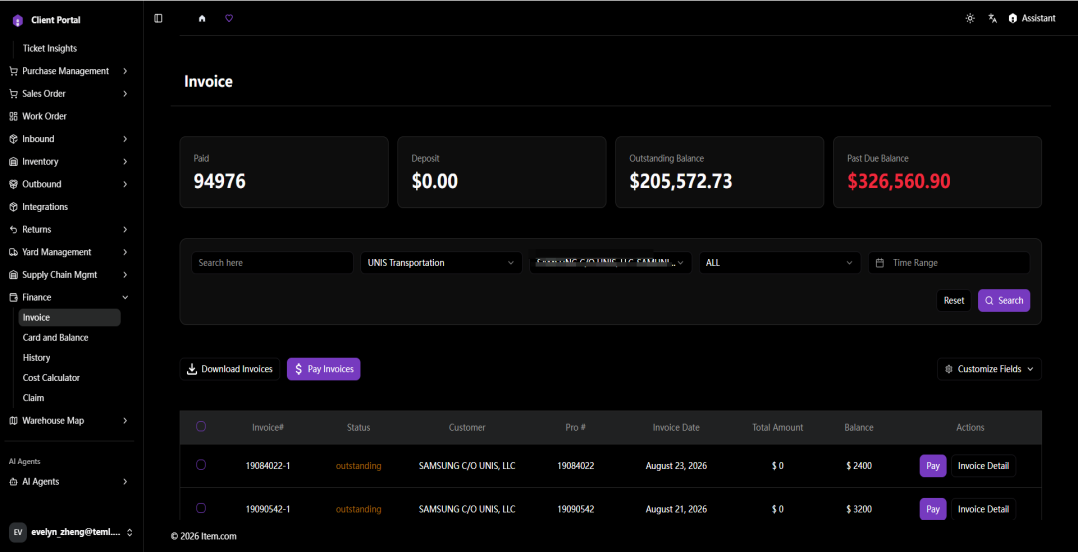Image resolution: width=1078 pixels, height=552 pixels.
Task: Pay invoice 19090542-1
Action: click(x=933, y=509)
